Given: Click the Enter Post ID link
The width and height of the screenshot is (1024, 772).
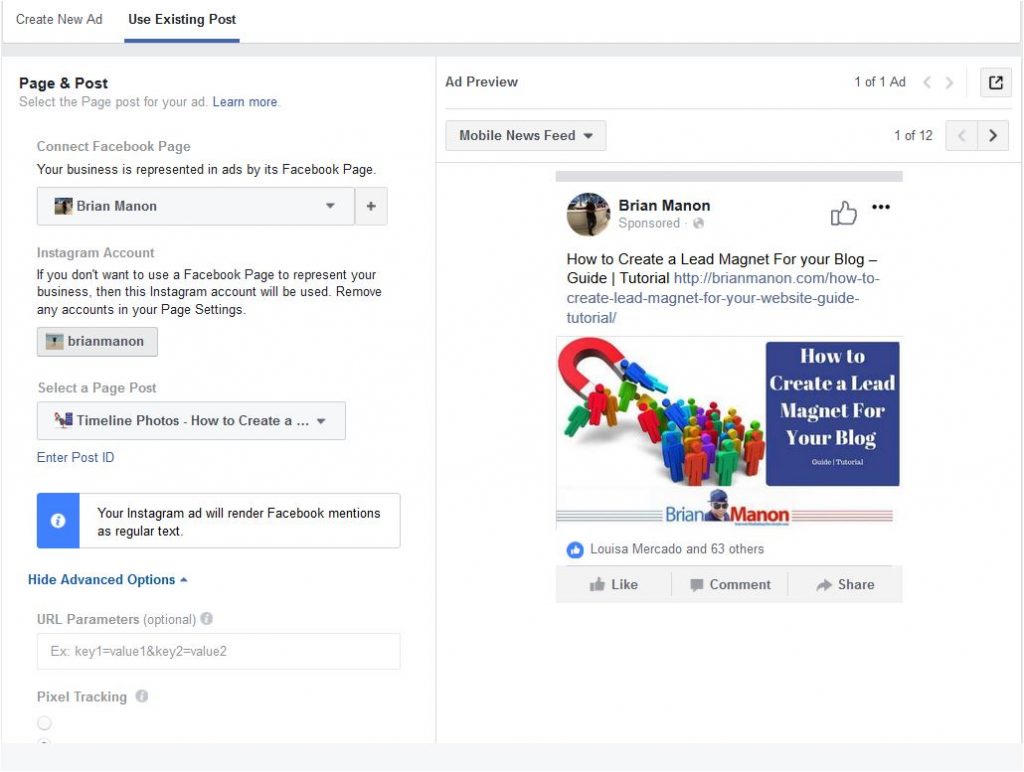Looking at the screenshot, I should 75,457.
